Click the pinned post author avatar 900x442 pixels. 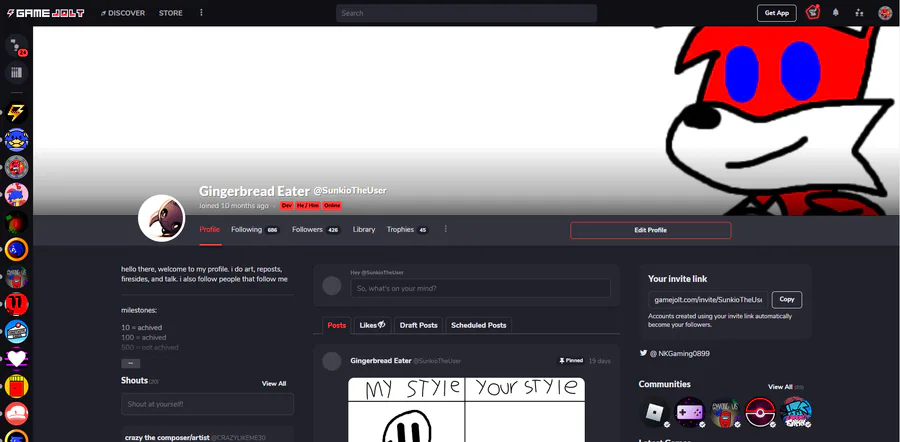point(332,361)
